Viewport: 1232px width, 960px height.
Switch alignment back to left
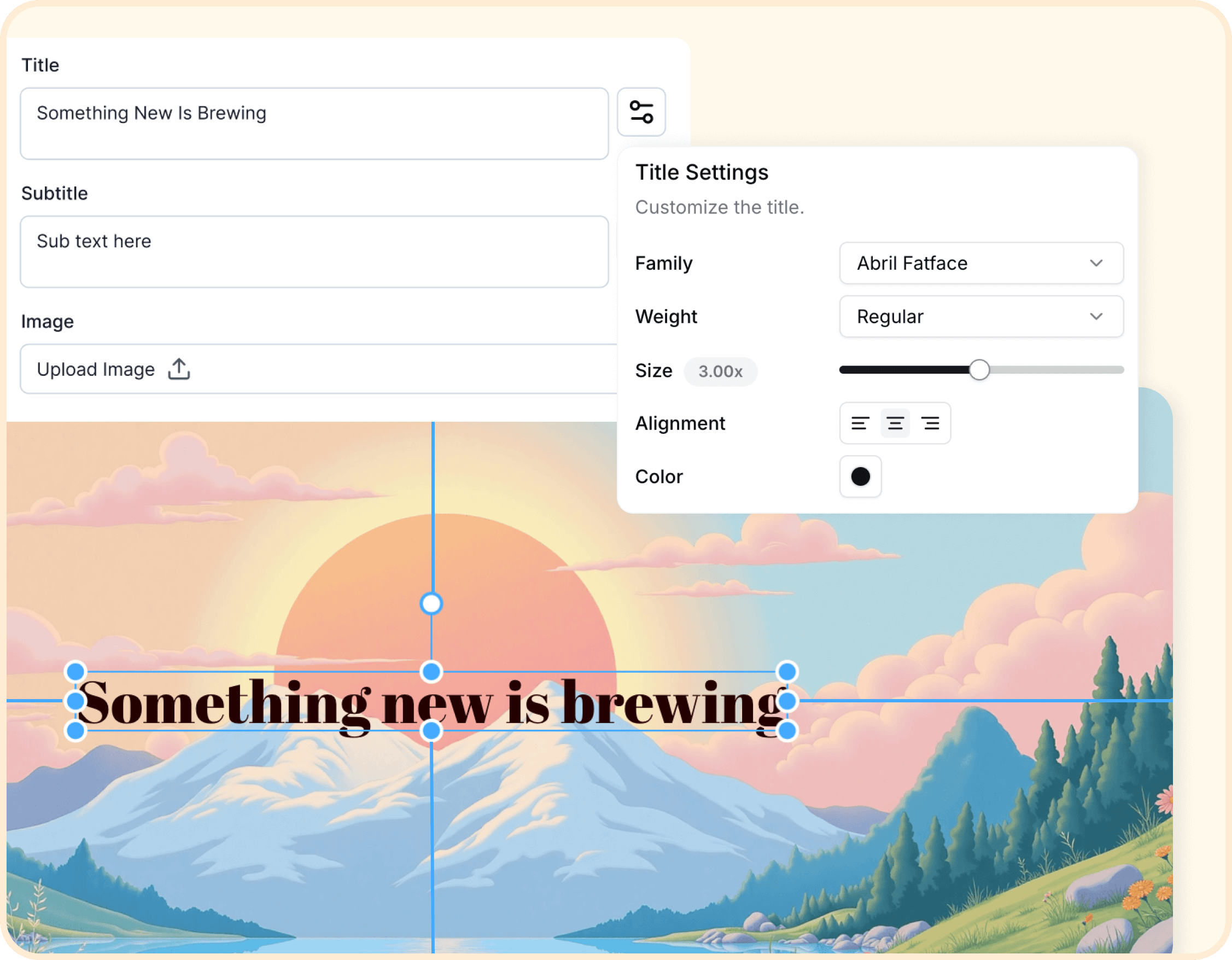(x=860, y=423)
